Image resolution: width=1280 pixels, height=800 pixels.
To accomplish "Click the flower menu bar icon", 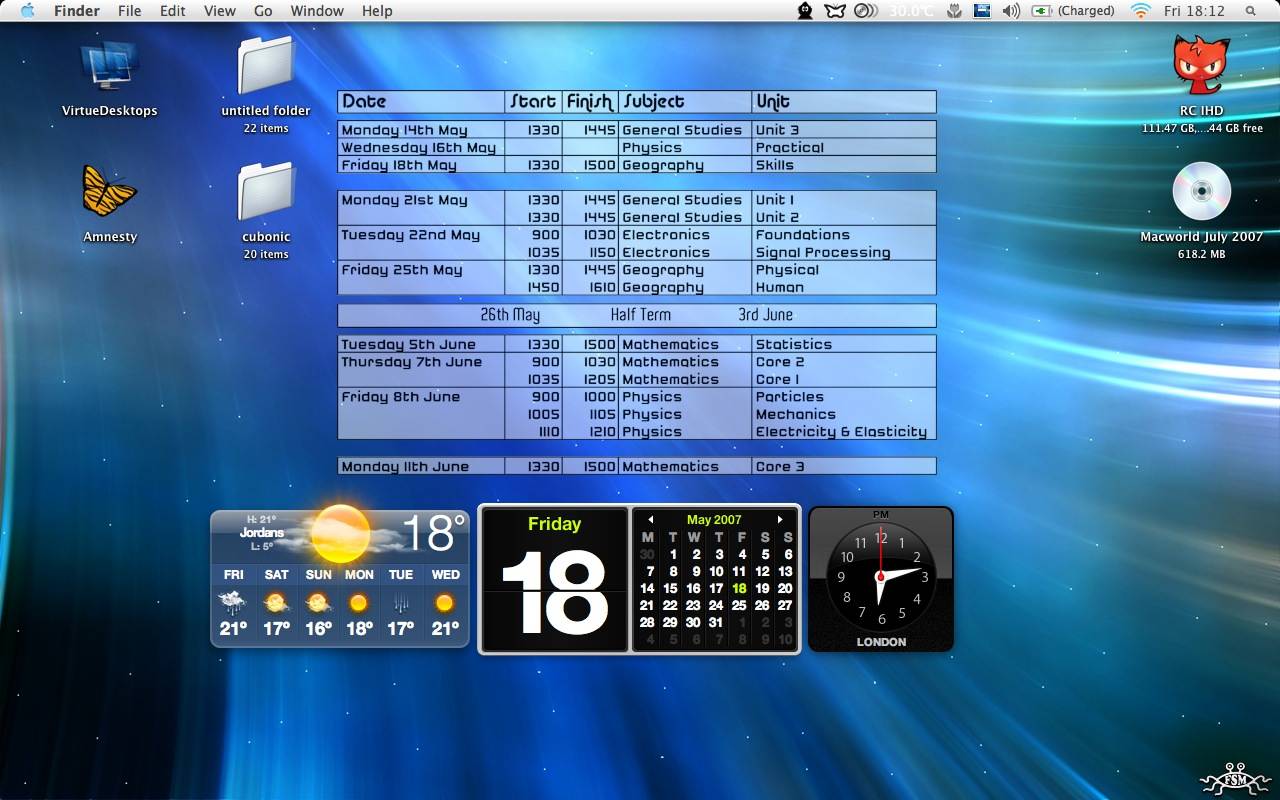I will point(955,11).
